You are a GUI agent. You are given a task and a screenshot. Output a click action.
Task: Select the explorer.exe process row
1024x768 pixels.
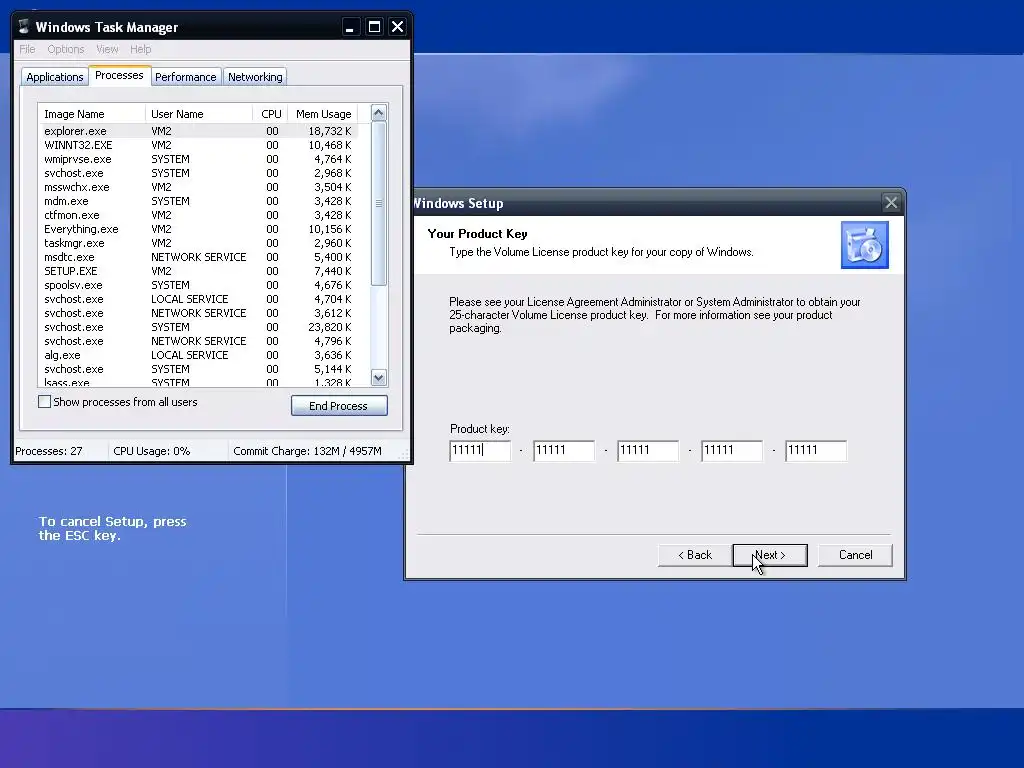point(199,131)
